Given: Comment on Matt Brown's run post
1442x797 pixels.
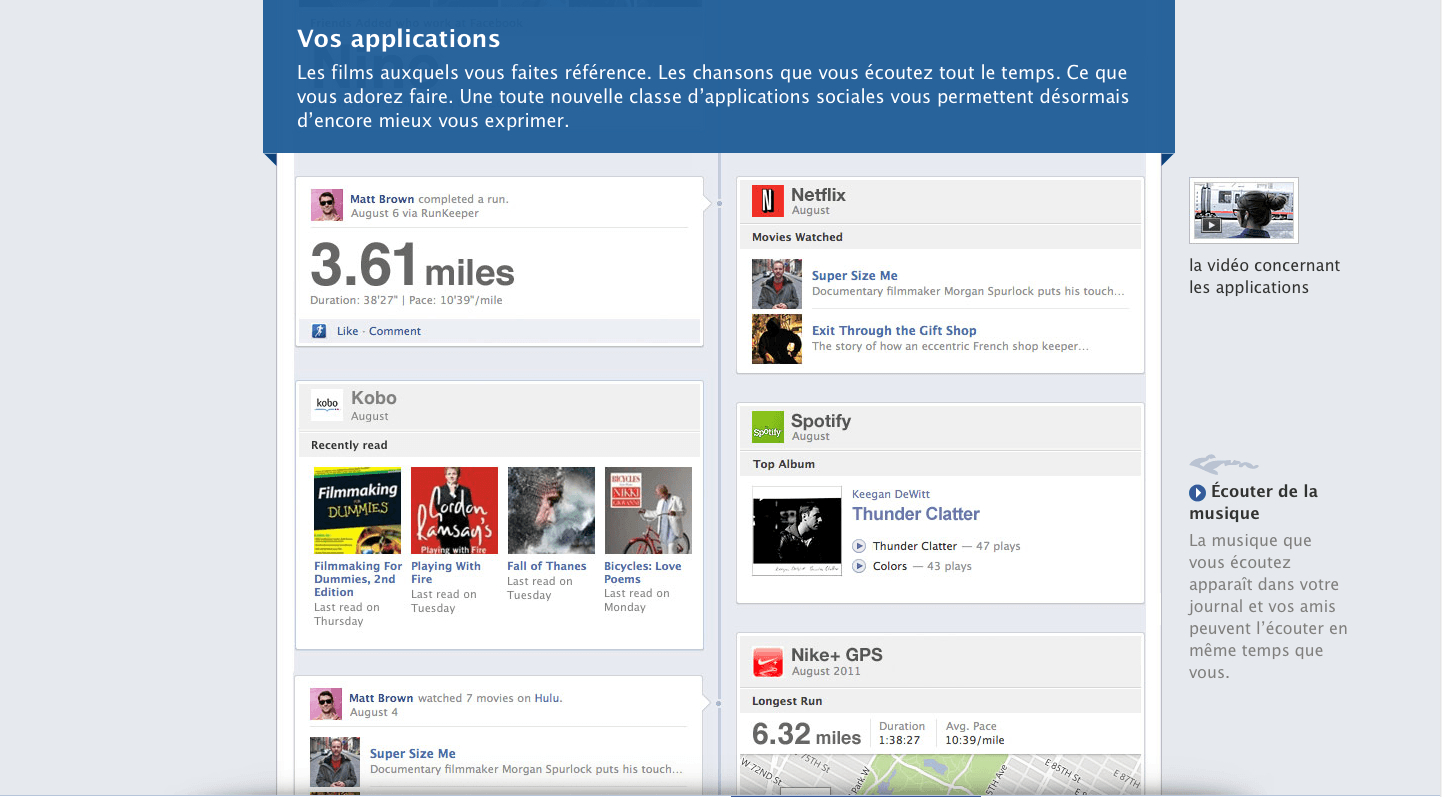Looking at the screenshot, I should pyautogui.click(x=395, y=331).
